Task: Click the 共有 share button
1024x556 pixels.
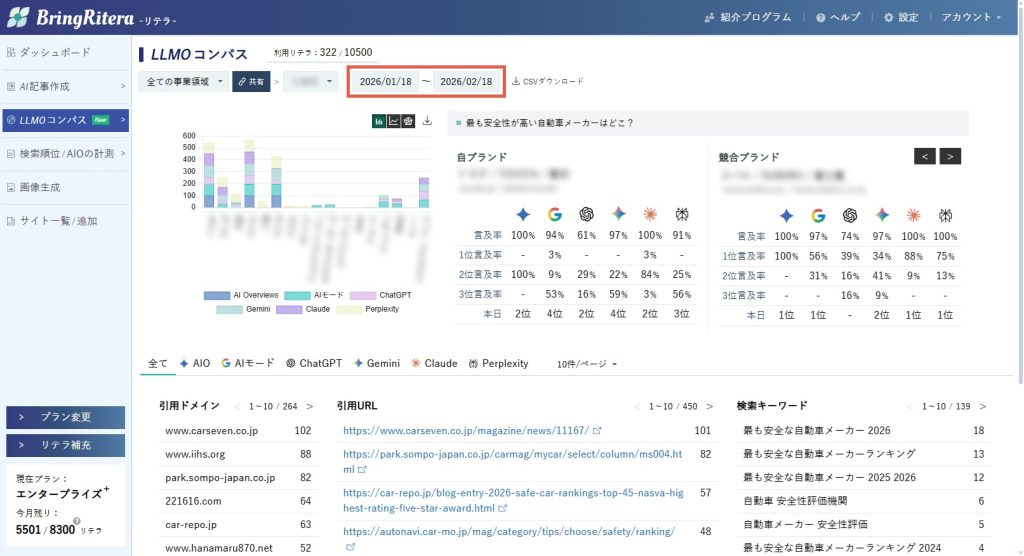Action: pyautogui.click(x=251, y=81)
